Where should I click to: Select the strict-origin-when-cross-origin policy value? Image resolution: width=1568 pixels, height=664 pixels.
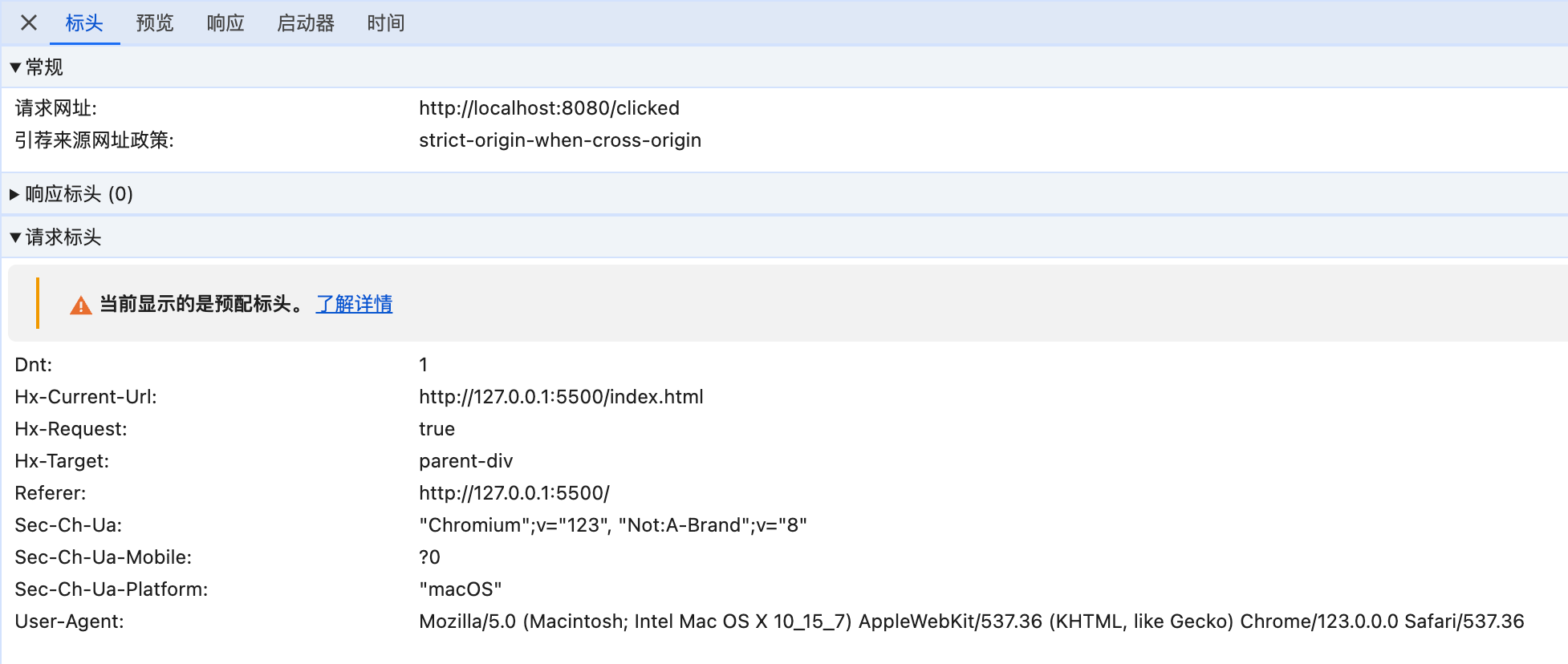click(560, 140)
